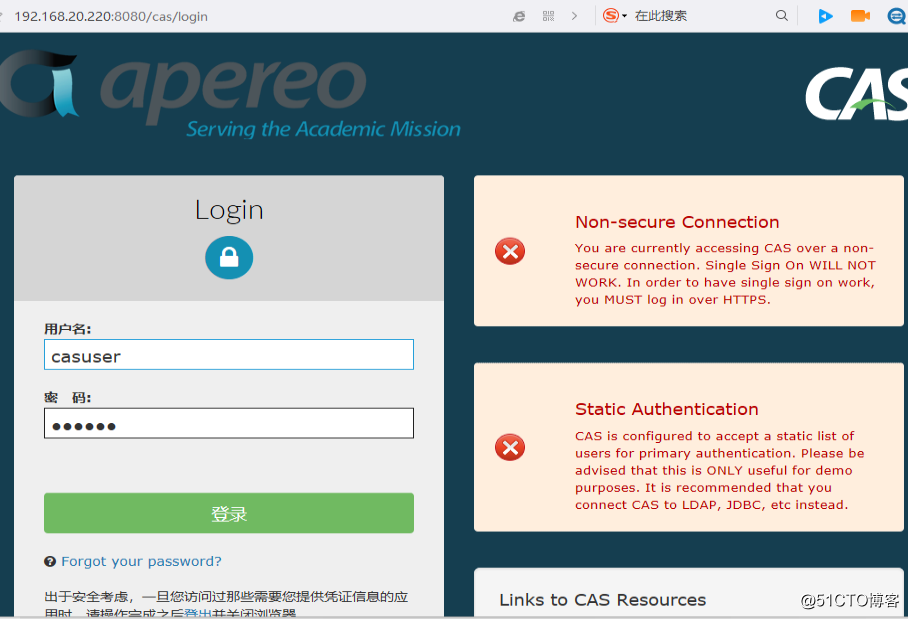This screenshot has height=619, width=909.
Task: Open the search engine dropdown arrow
Action: (624, 16)
